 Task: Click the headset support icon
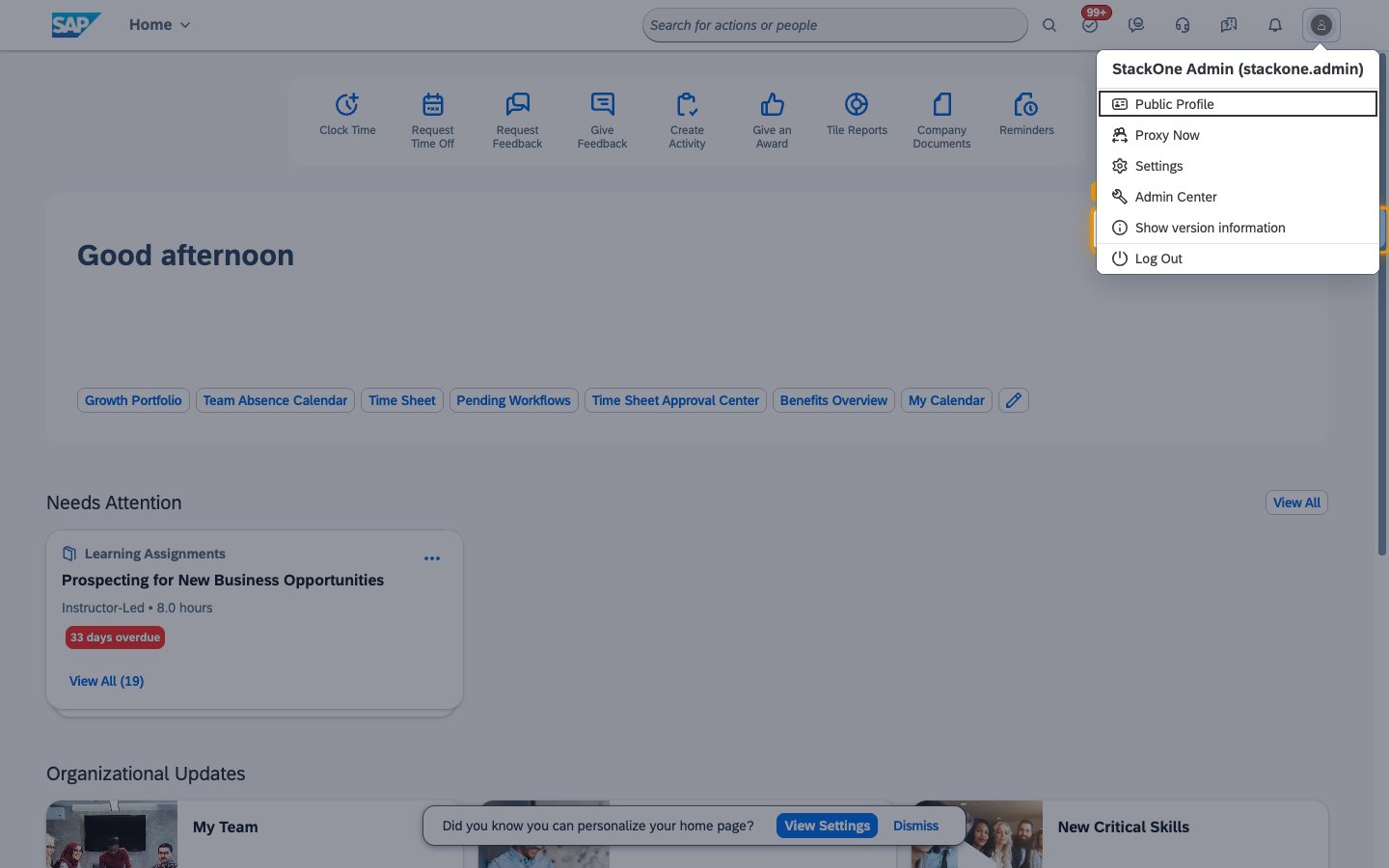coord(1183,25)
